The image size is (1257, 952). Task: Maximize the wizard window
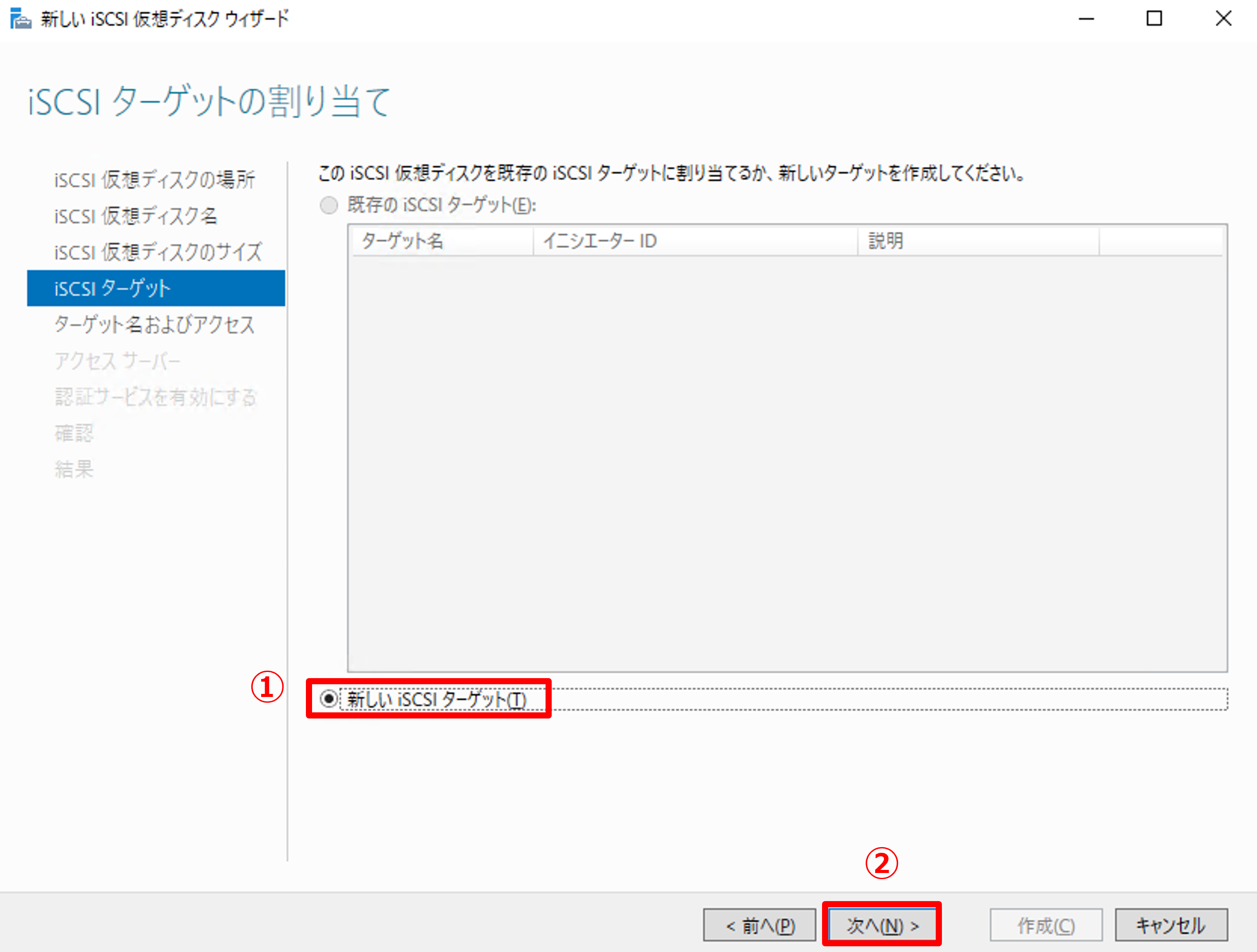(1154, 19)
